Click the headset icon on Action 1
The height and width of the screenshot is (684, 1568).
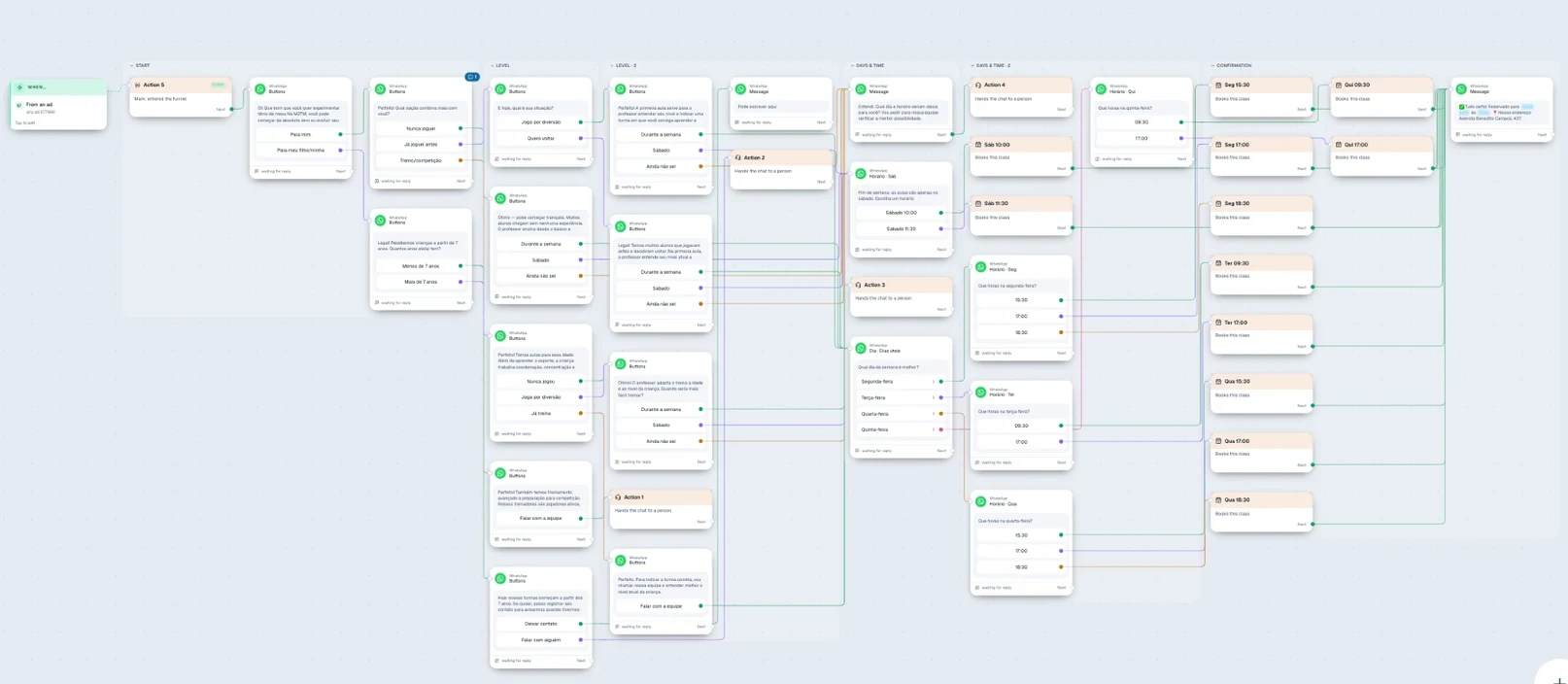click(618, 497)
